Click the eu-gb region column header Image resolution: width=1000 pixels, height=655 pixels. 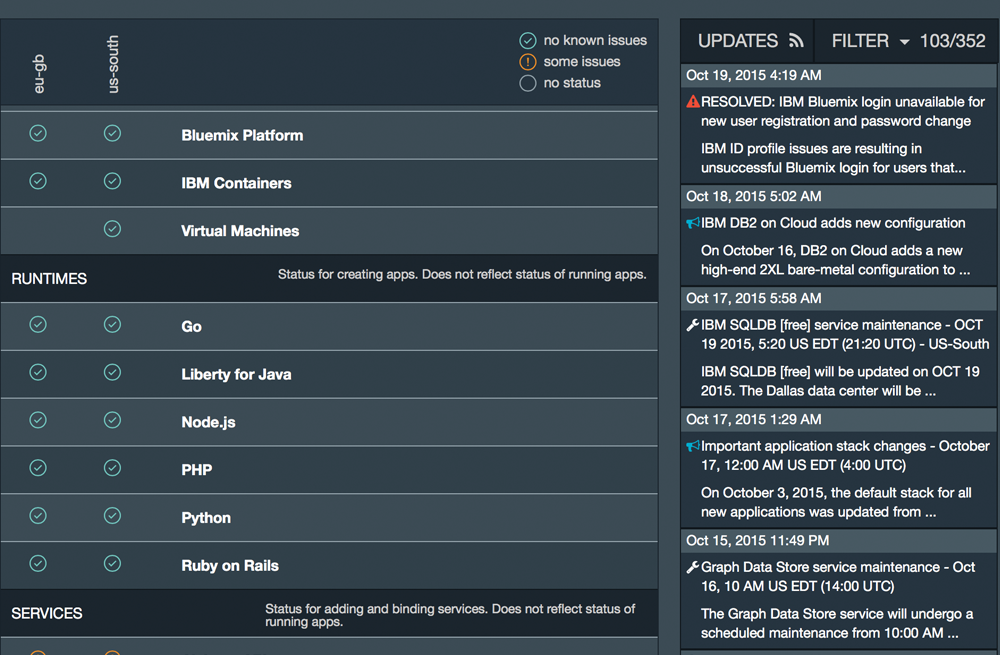coord(40,73)
